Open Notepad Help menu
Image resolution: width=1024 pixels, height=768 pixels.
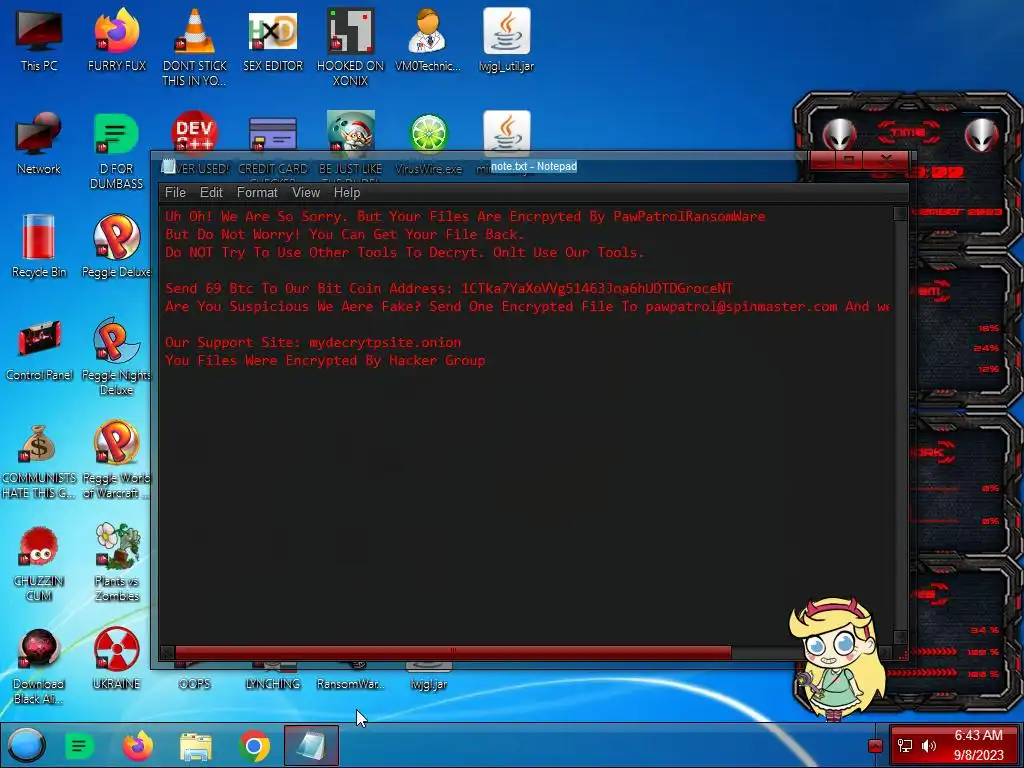click(x=347, y=193)
